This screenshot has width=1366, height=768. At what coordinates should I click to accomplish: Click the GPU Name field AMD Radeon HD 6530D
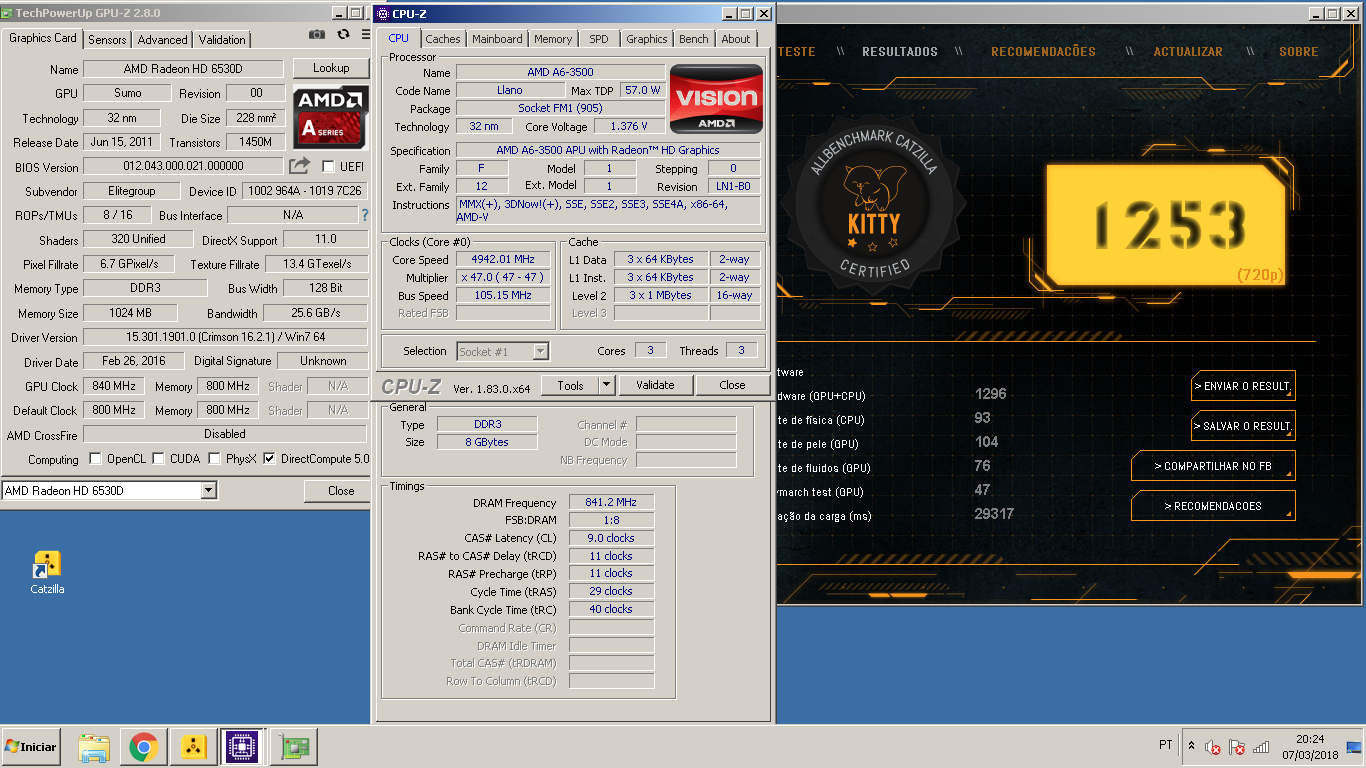(x=184, y=69)
